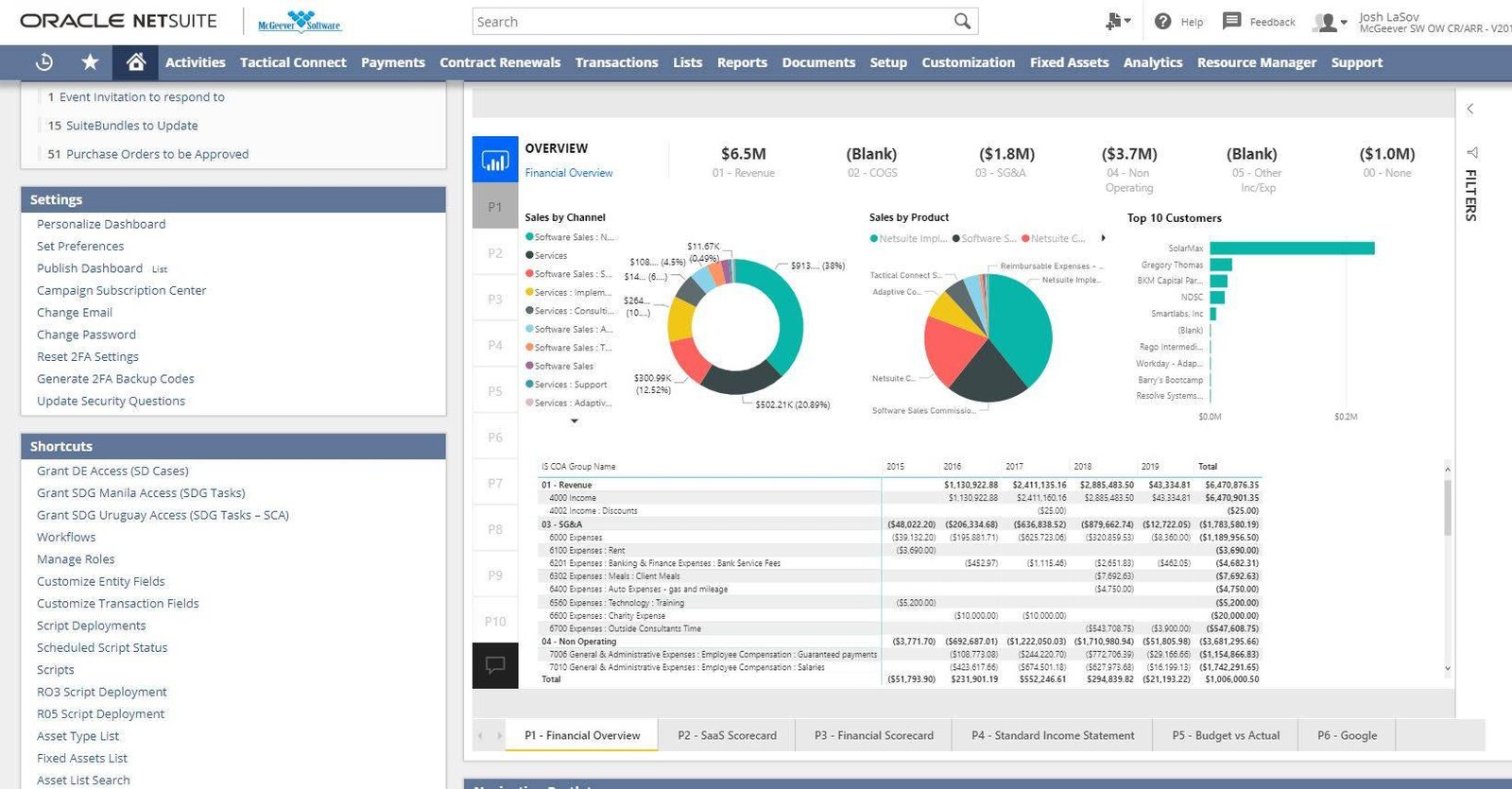The image size is (1512, 789).
Task: Open the Documents menu
Action: coord(818,62)
